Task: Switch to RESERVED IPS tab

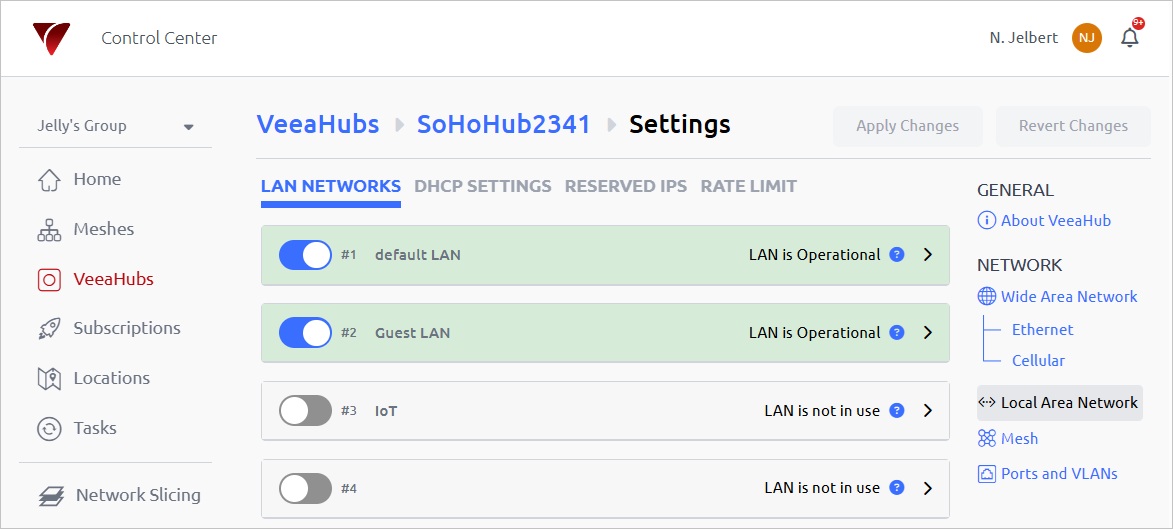Action: (625, 186)
